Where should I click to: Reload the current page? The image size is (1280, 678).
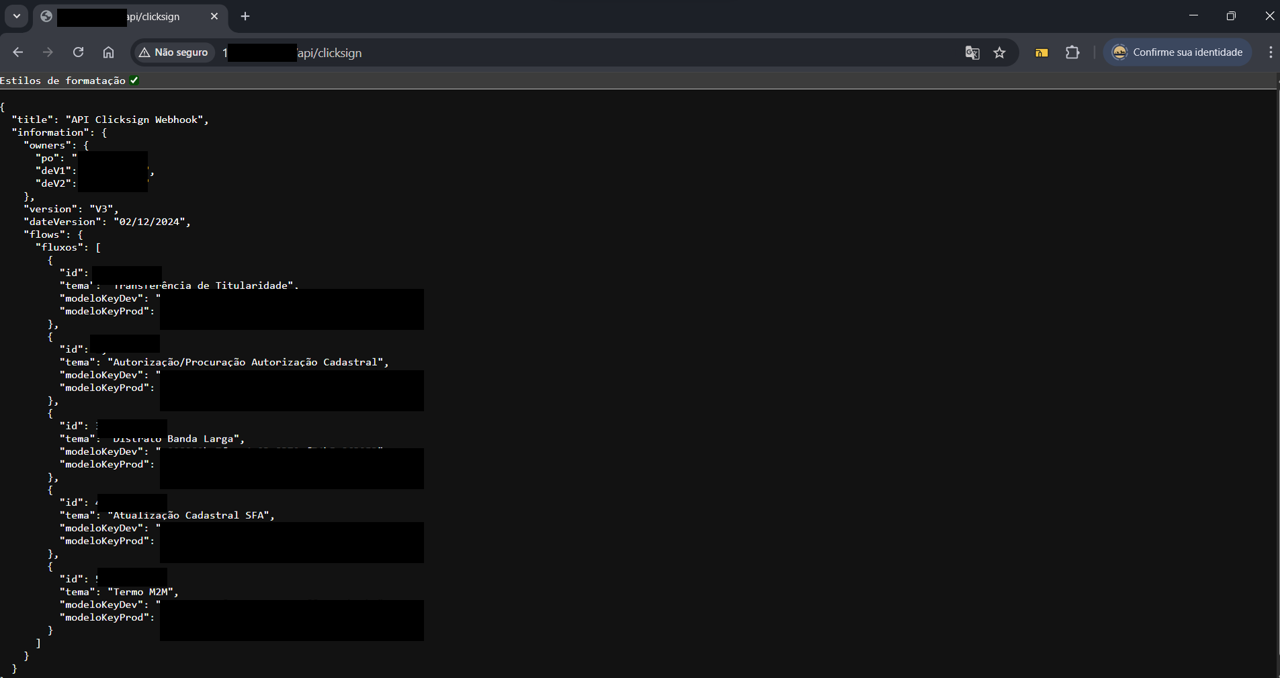[x=78, y=52]
